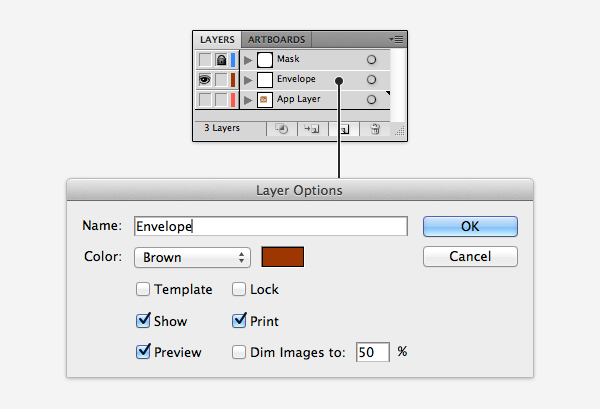Click the target circle of App Layer
600x409 pixels.
click(371, 100)
